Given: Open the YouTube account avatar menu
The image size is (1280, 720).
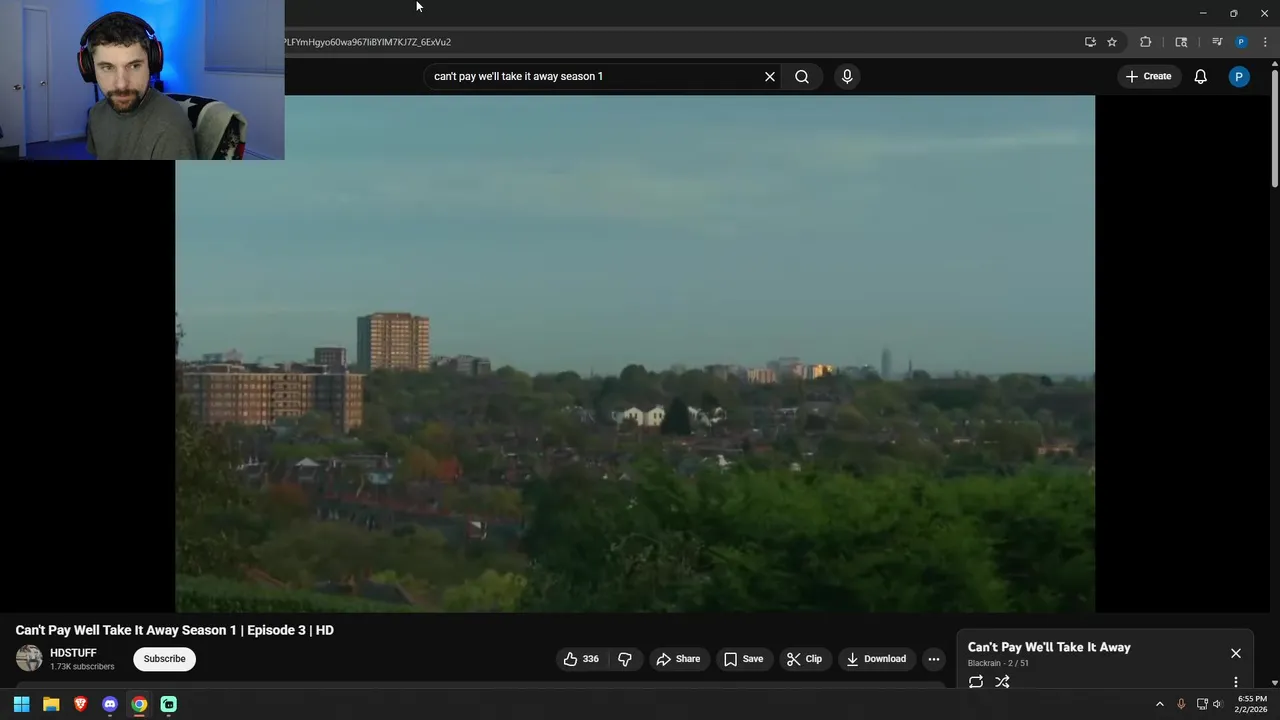Looking at the screenshot, I should click(1239, 76).
